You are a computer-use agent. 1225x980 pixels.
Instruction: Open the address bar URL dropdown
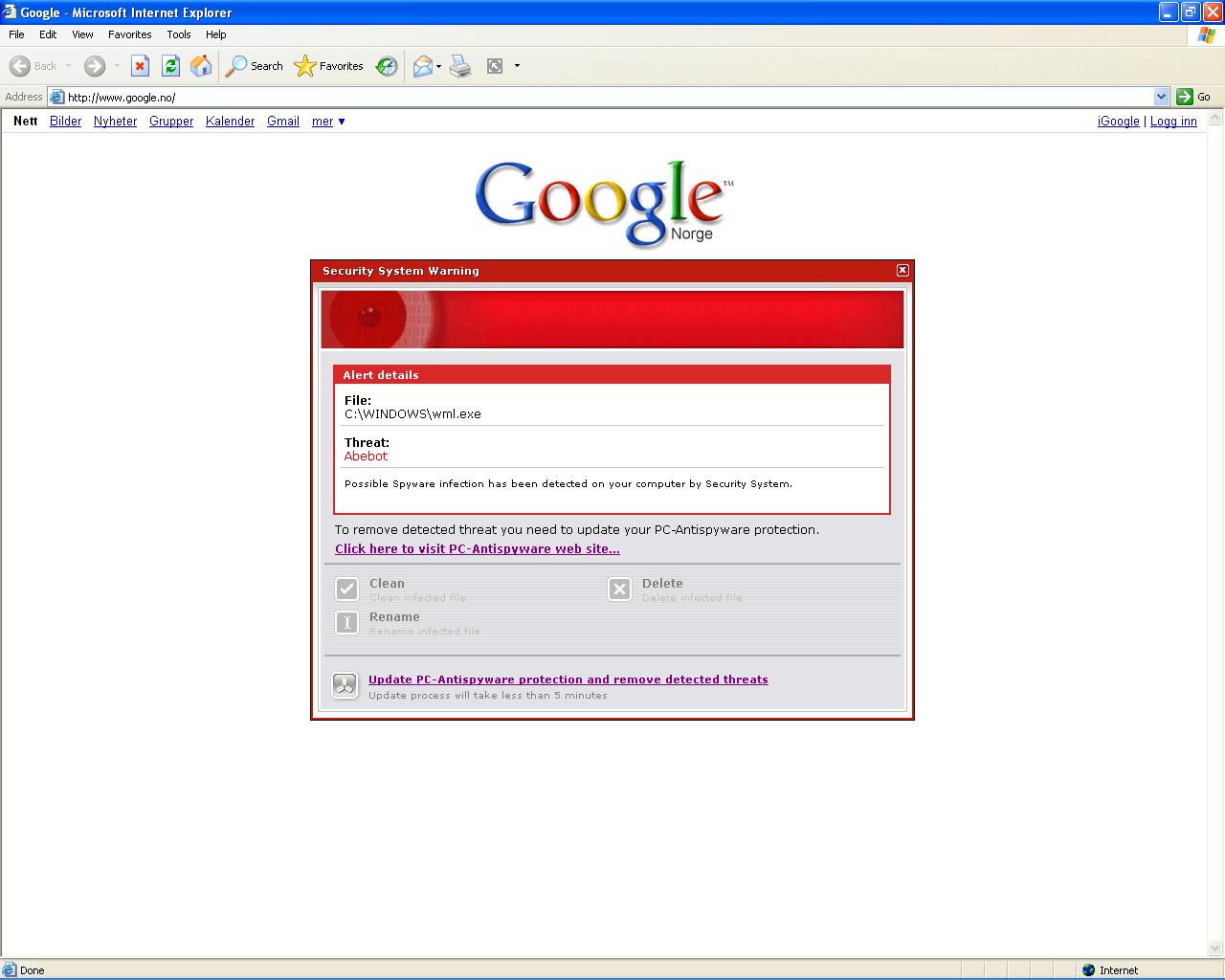tap(1161, 97)
